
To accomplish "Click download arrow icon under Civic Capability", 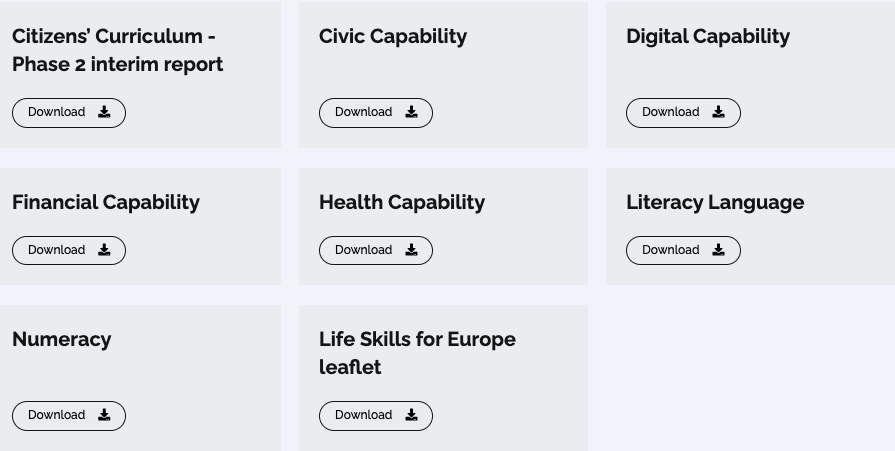I will coord(411,112).
